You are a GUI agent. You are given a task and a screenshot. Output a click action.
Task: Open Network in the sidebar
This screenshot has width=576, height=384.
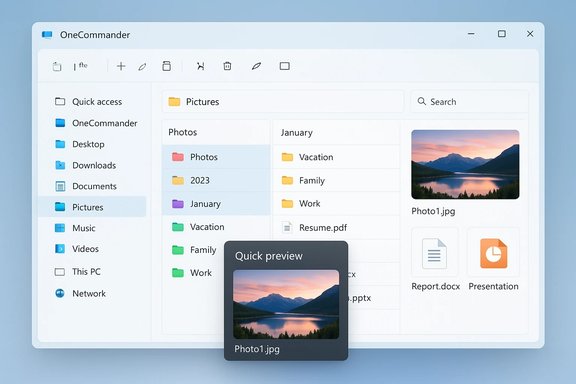click(92, 293)
